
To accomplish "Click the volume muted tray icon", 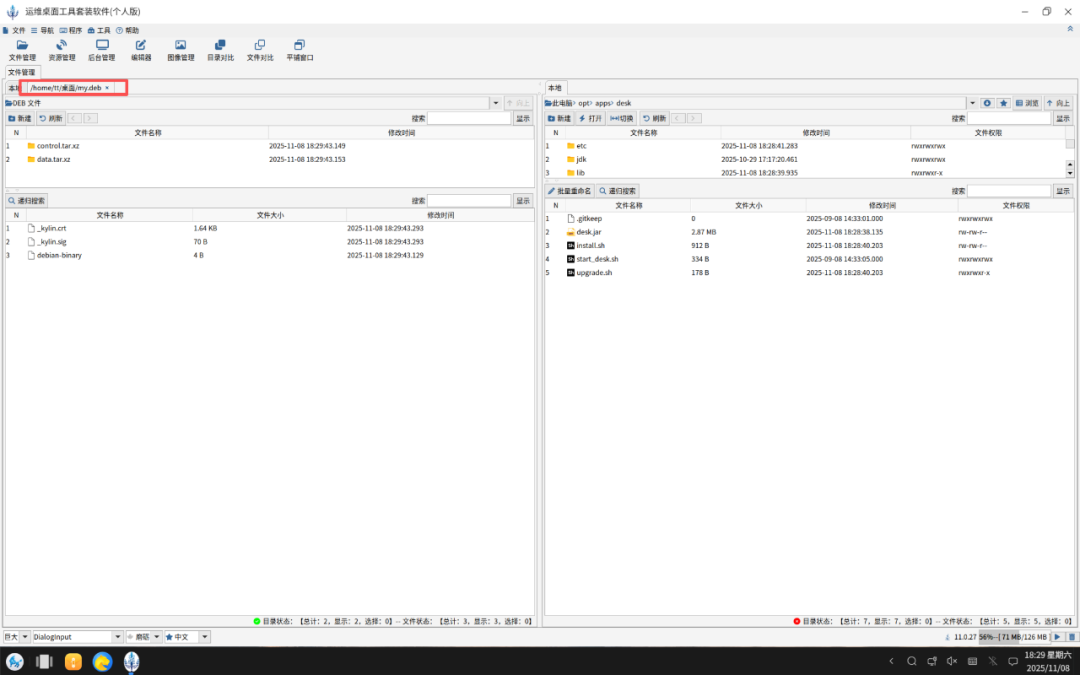I will tap(952, 661).
